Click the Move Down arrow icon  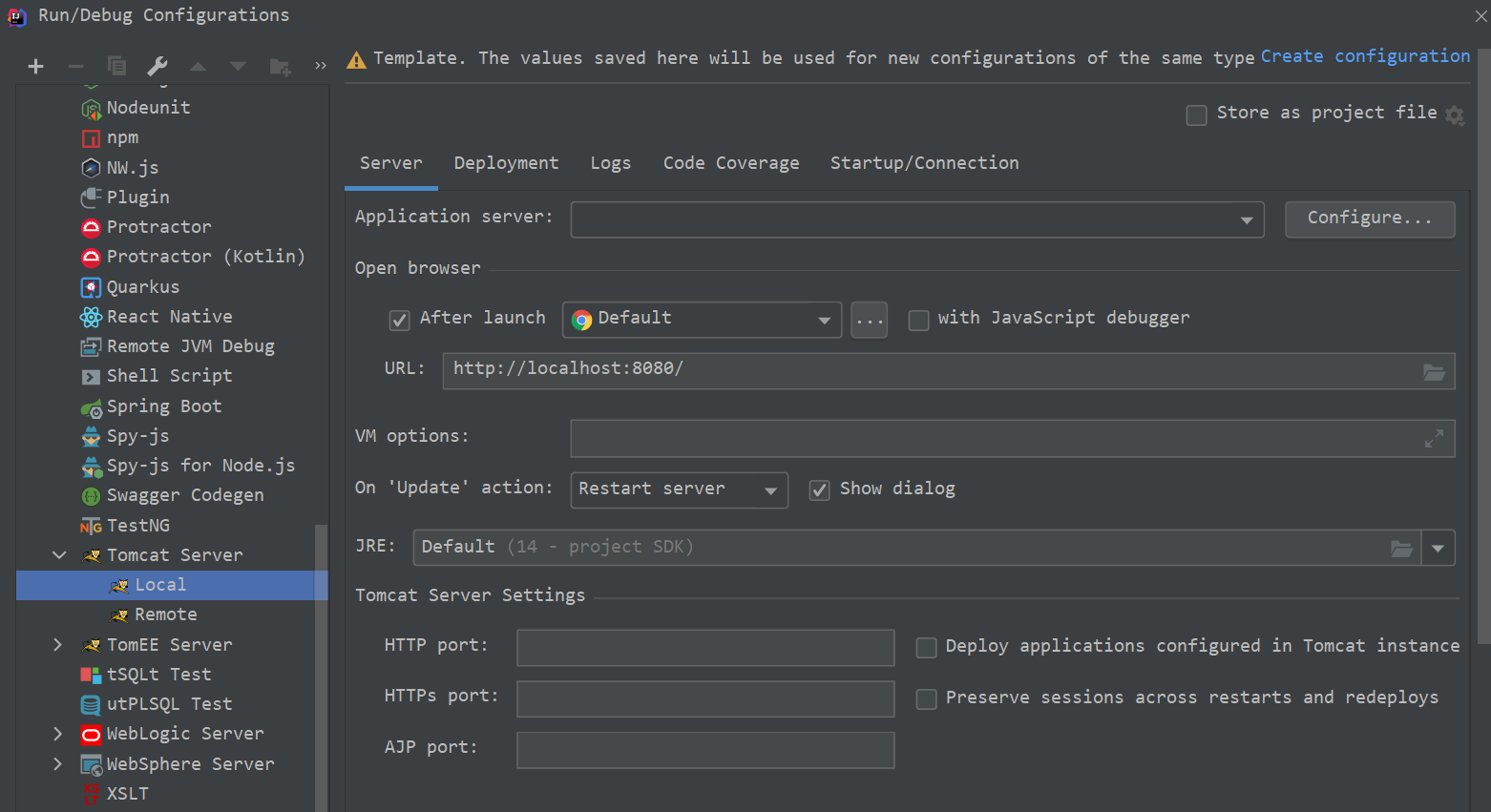238,66
